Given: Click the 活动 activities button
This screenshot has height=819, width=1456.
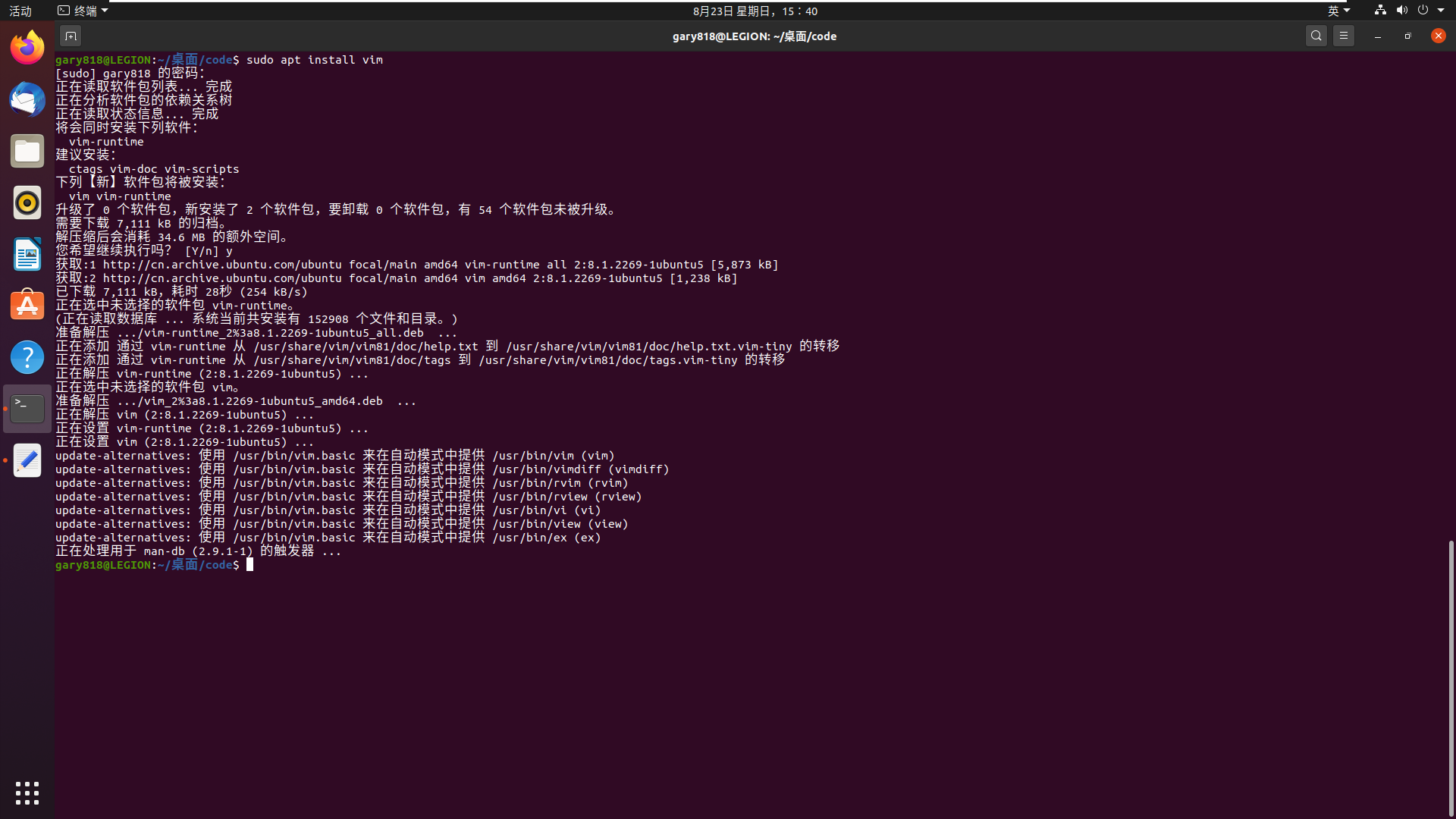Looking at the screenshot, I should 20,11.
